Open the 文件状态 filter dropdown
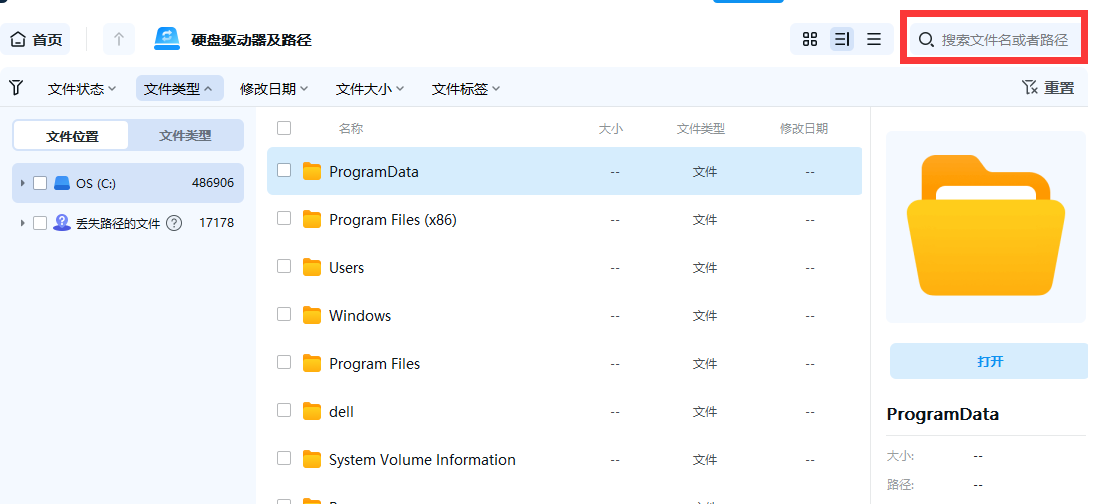This screenshot has width=1101, height=504. point(82,88)
